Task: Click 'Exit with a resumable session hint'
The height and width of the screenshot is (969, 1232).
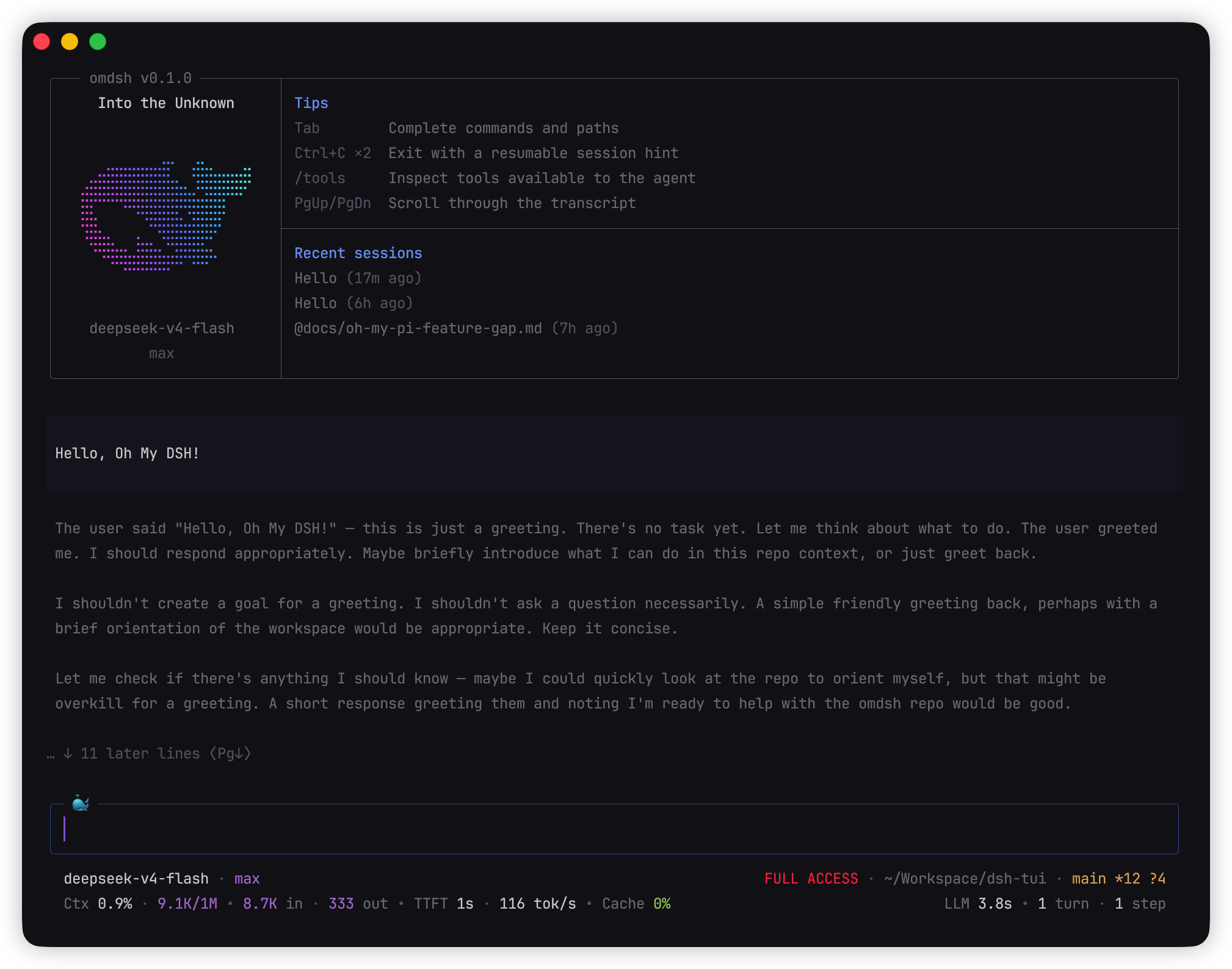Action: point(534,153)
